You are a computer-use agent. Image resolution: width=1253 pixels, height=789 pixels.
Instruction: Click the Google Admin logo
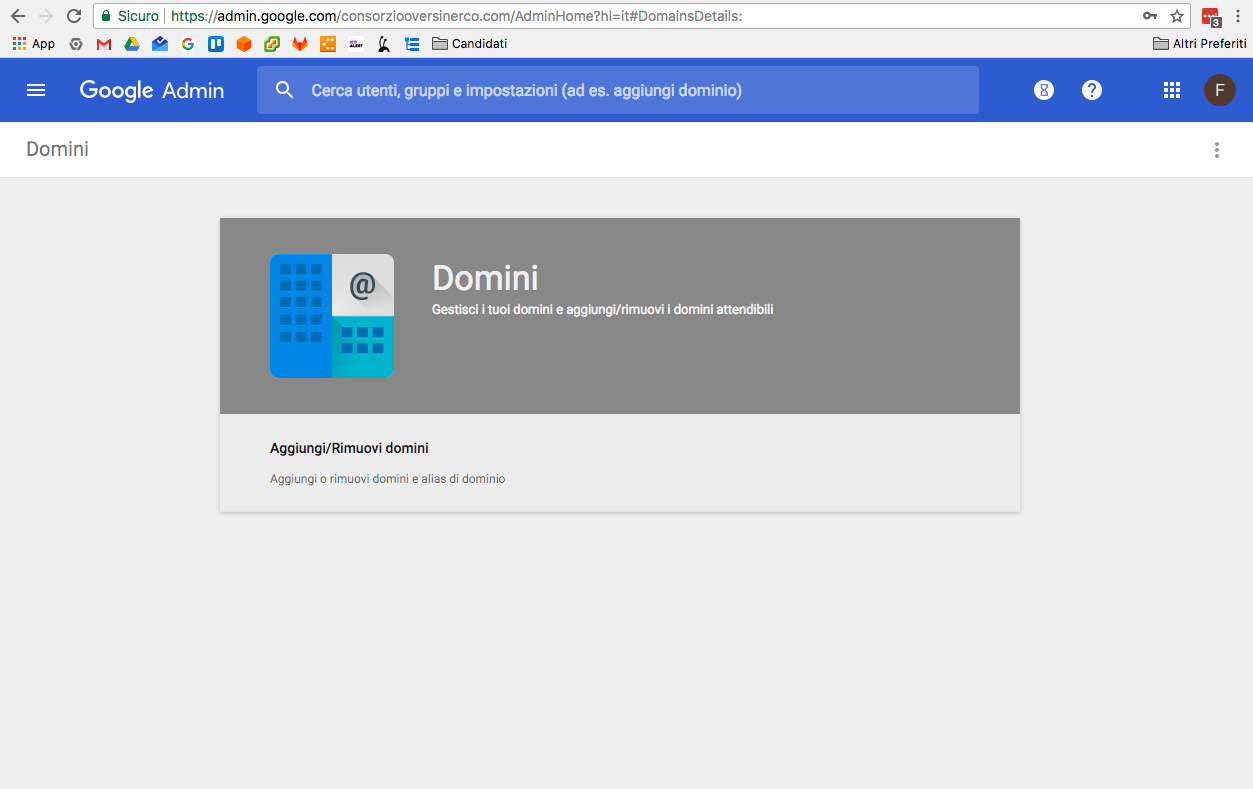pyautogui.click(x=152, y=90)
